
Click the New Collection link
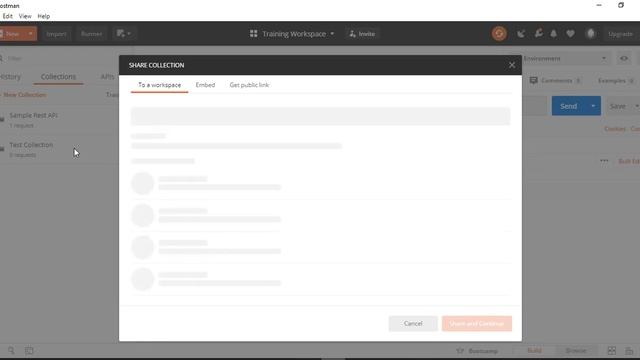click(x=24, y=95)
